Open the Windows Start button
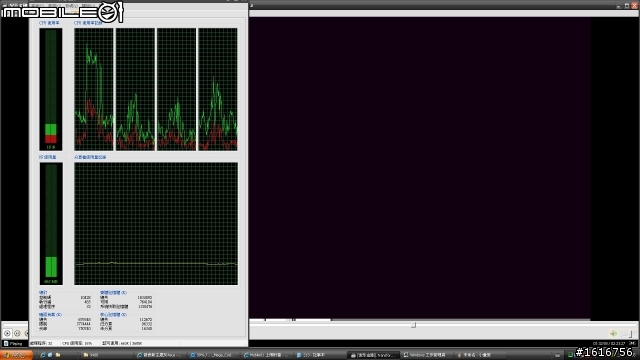 click(x=16, y=355)
